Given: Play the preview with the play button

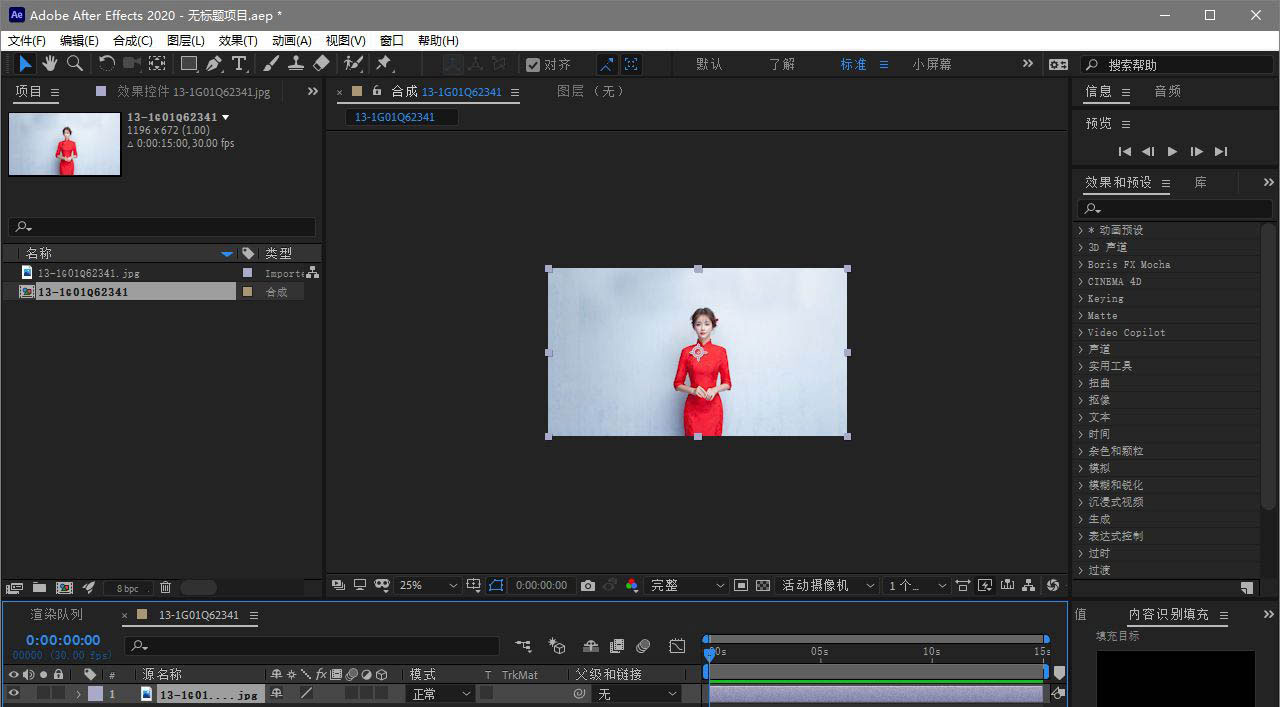Looking at the screenshot, I should tap(1172, 151).
